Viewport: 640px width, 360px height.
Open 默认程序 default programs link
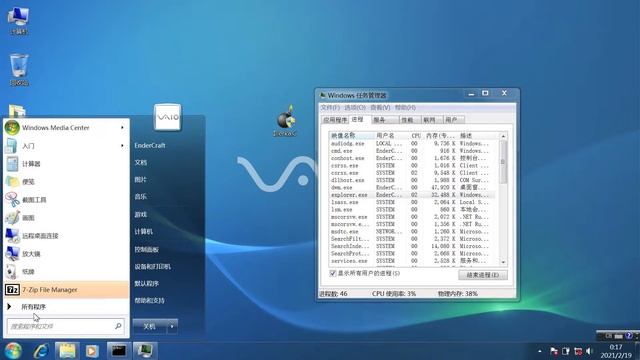(147, 283)
